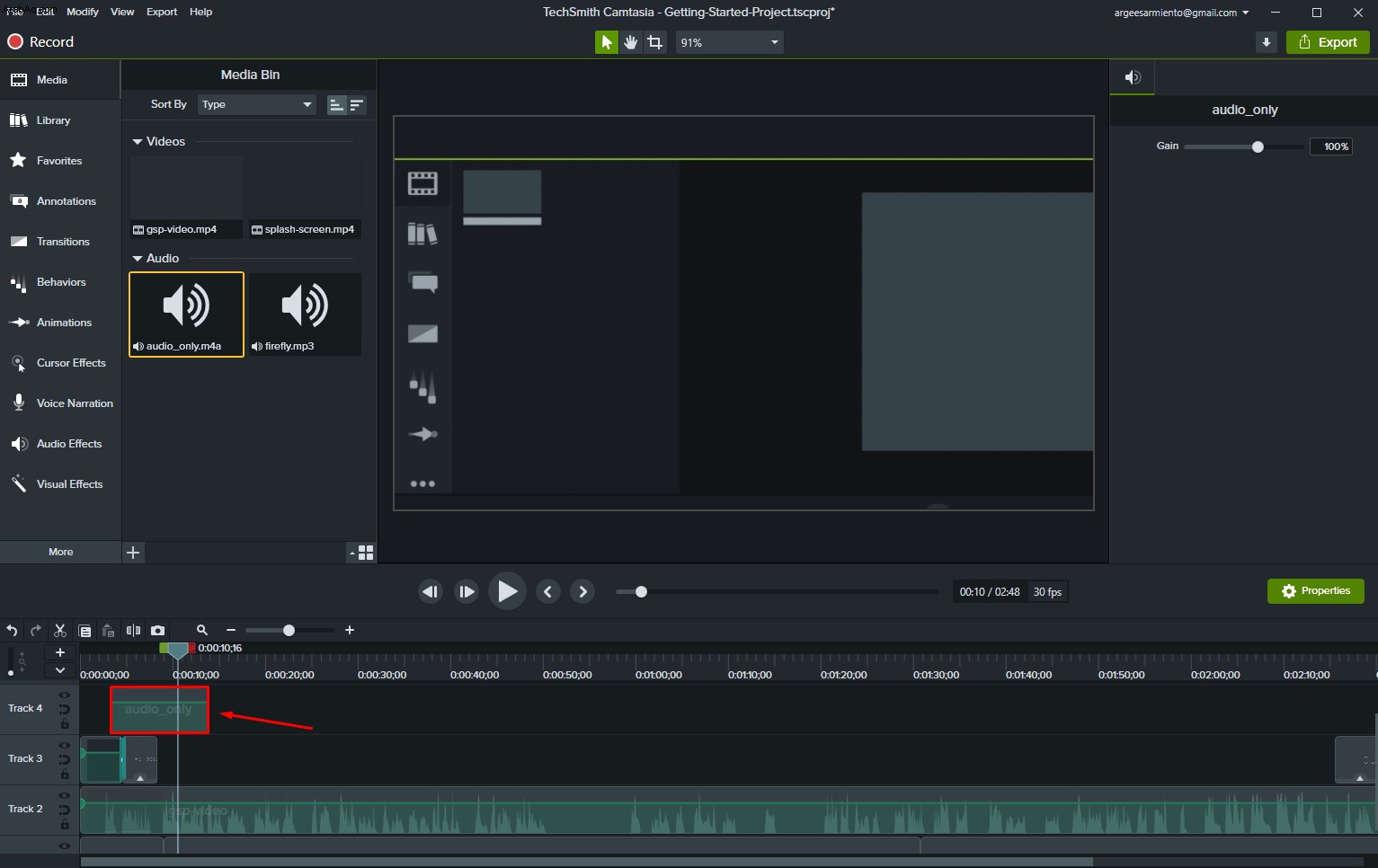Open the Sort By Type dropdown
Screen dimensions: 1378x868
(x=257, y=105)
